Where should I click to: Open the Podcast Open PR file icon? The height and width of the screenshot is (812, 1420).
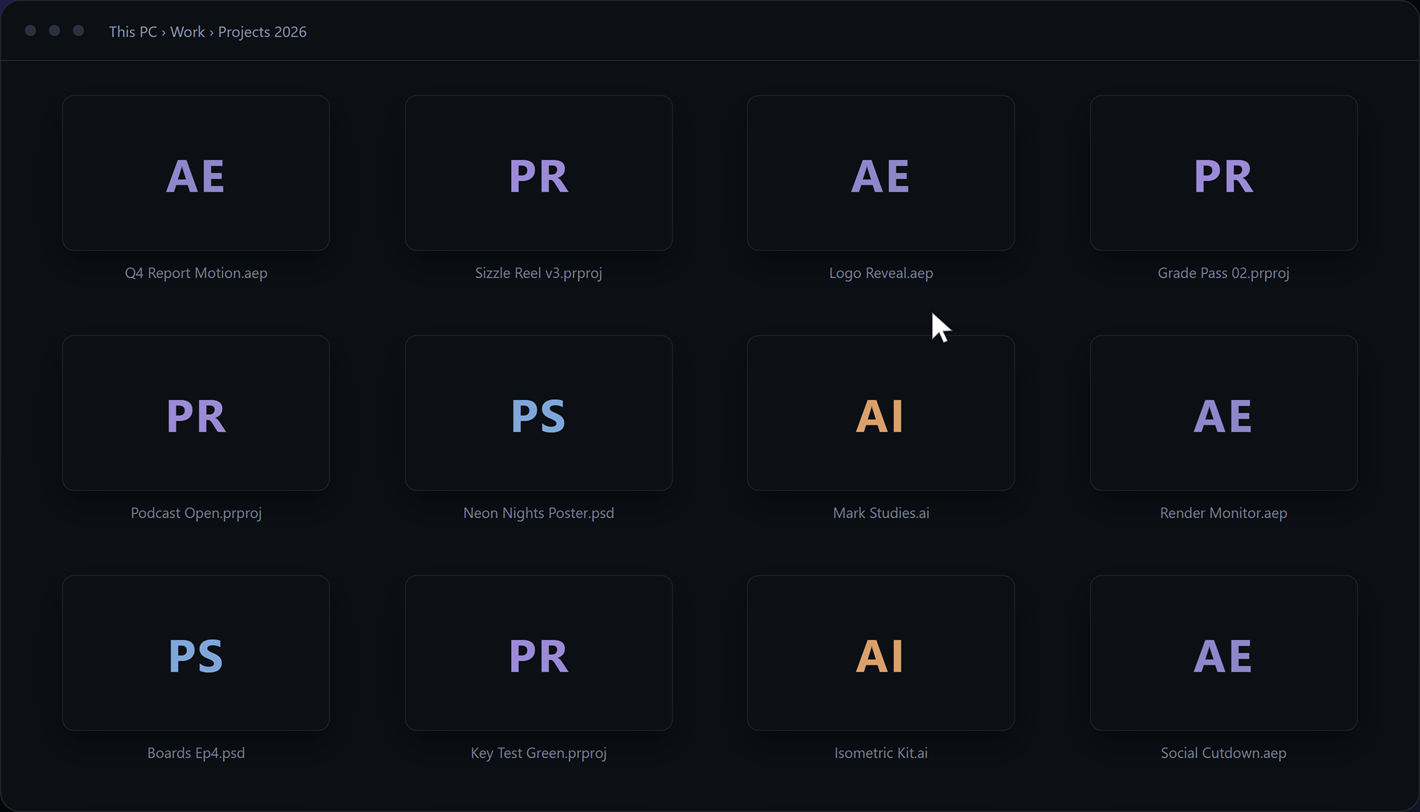tap(196, 413)
